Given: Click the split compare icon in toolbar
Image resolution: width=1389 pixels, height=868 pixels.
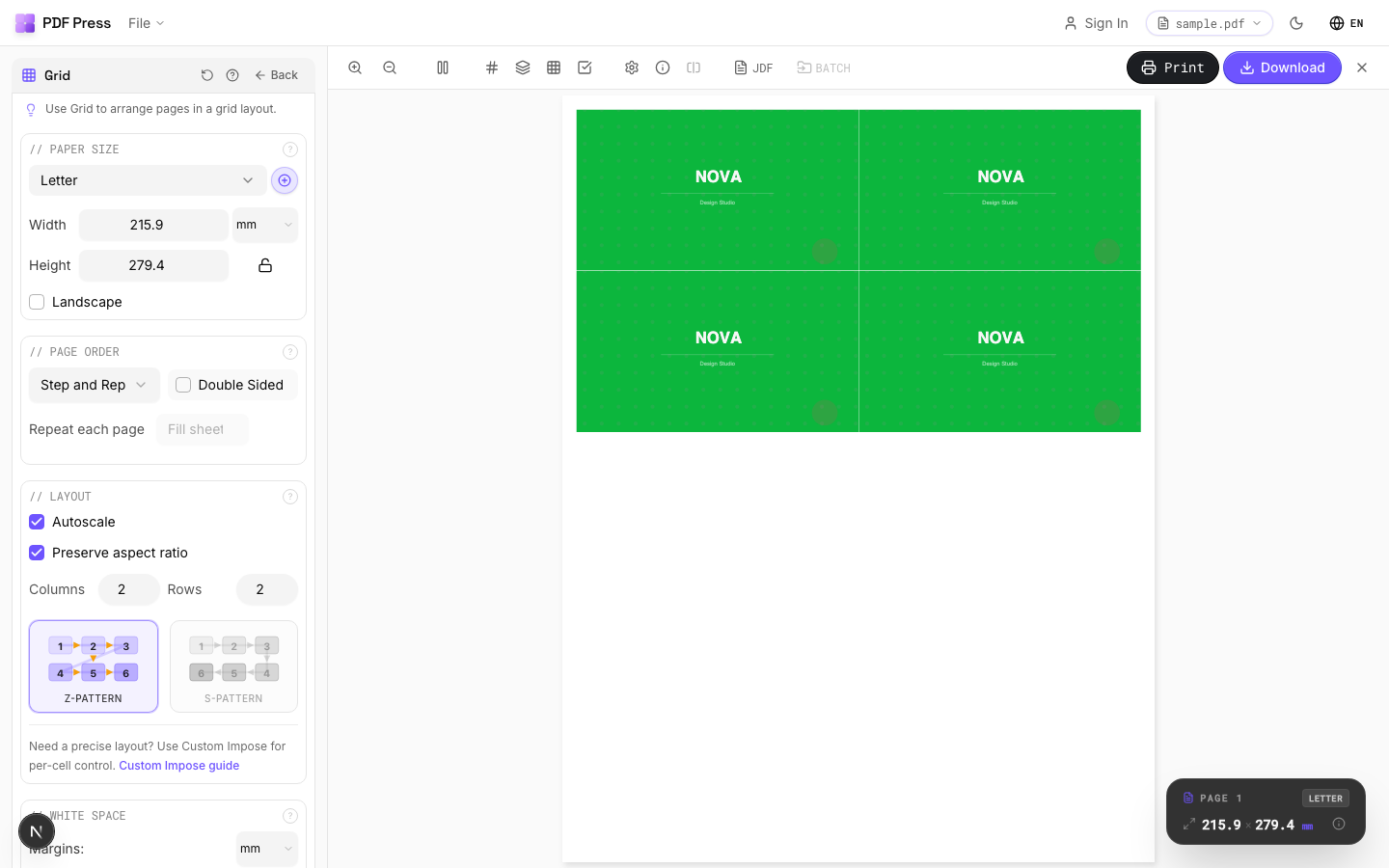Looking at the screenshot, I should pyautogui.click(x=694, y=68).
